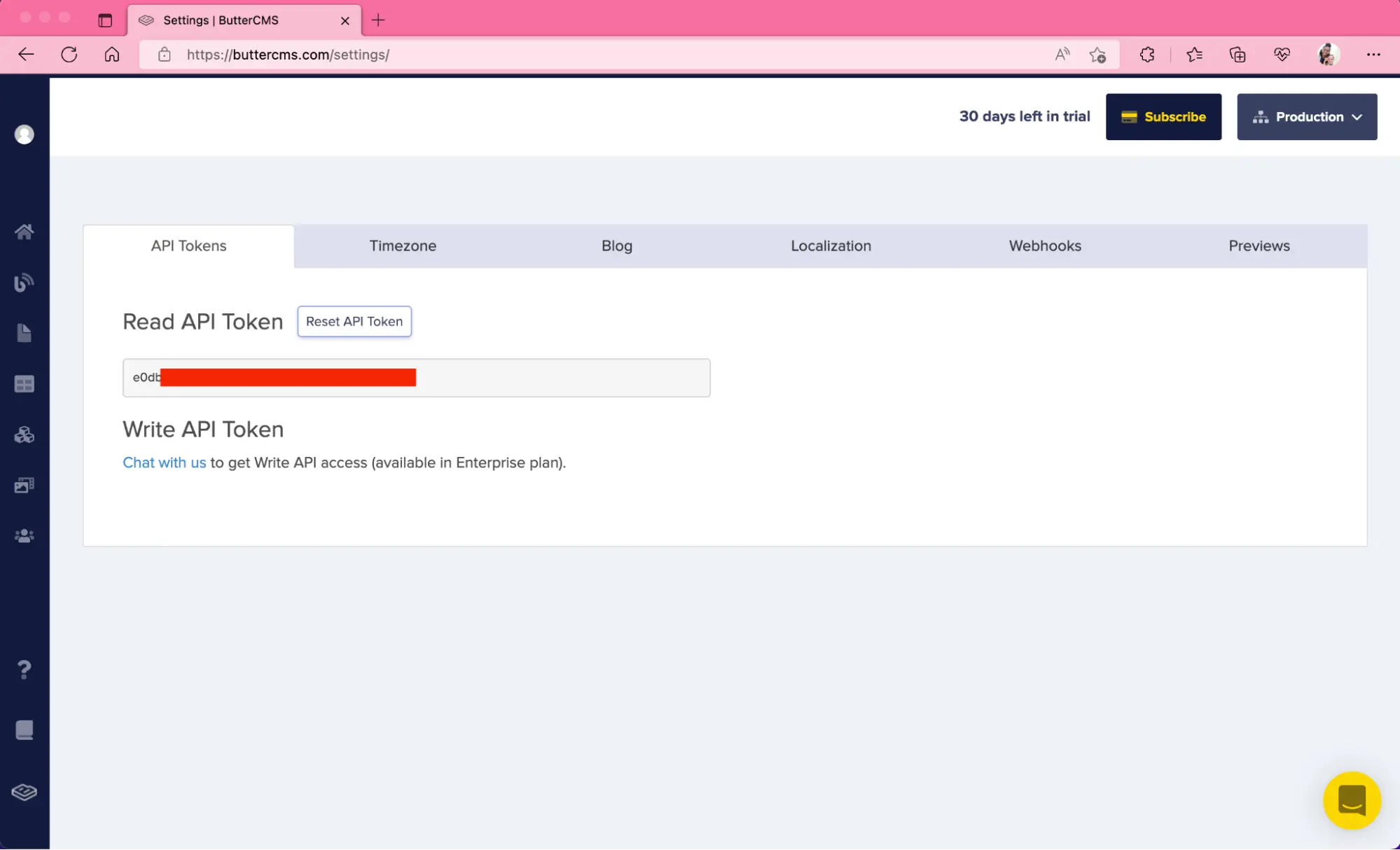Click the collections/grid sidebar icon
This screenshot has height=850, width=1400.
(x=24, y=384)
